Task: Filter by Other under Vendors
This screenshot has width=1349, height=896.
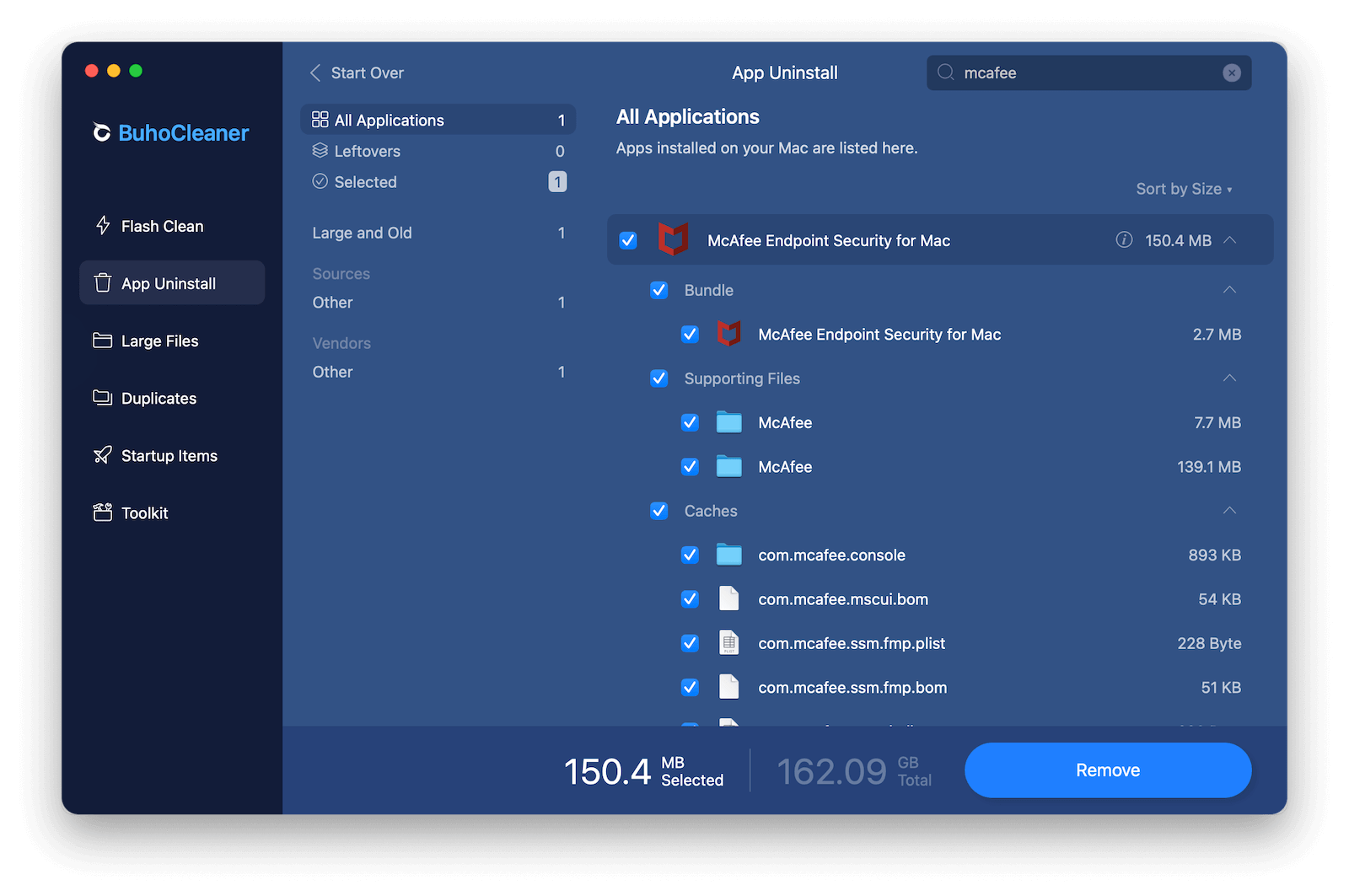Action: 438,372
